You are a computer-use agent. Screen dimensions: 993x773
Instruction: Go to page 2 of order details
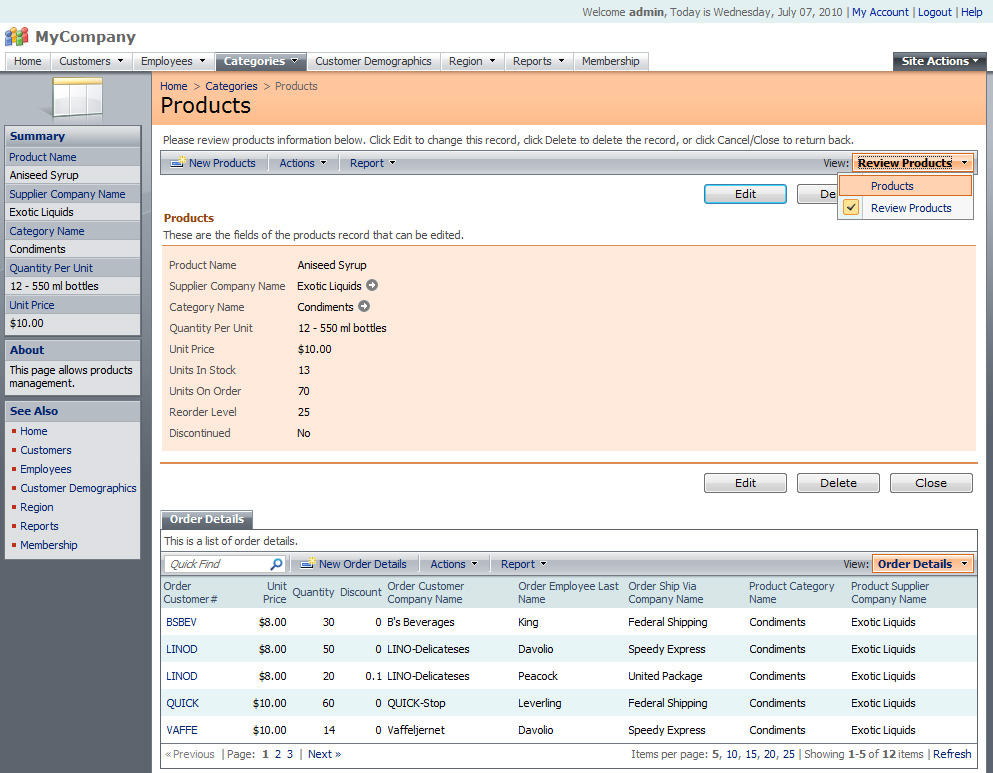coord(276,754)
